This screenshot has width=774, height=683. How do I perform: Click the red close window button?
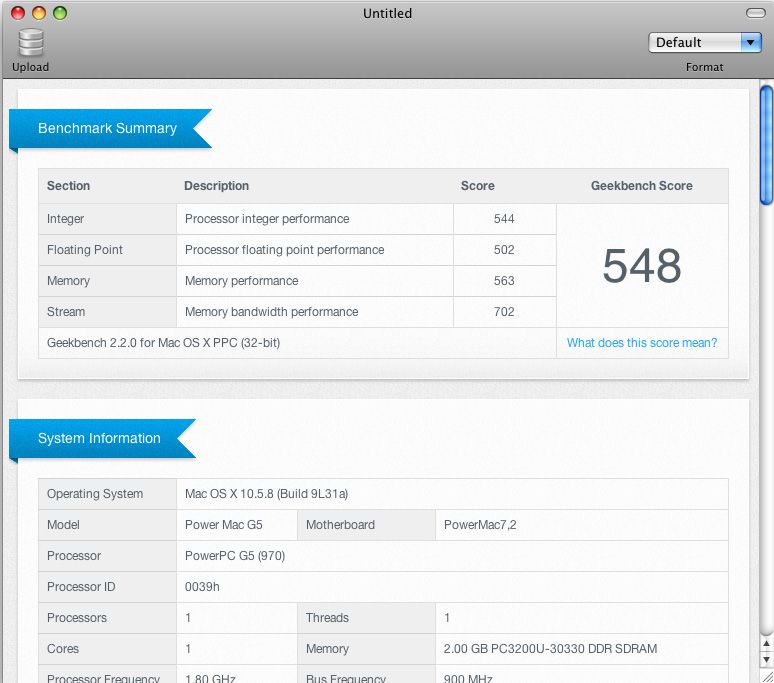pyautogui.click(x=18, y=13)
